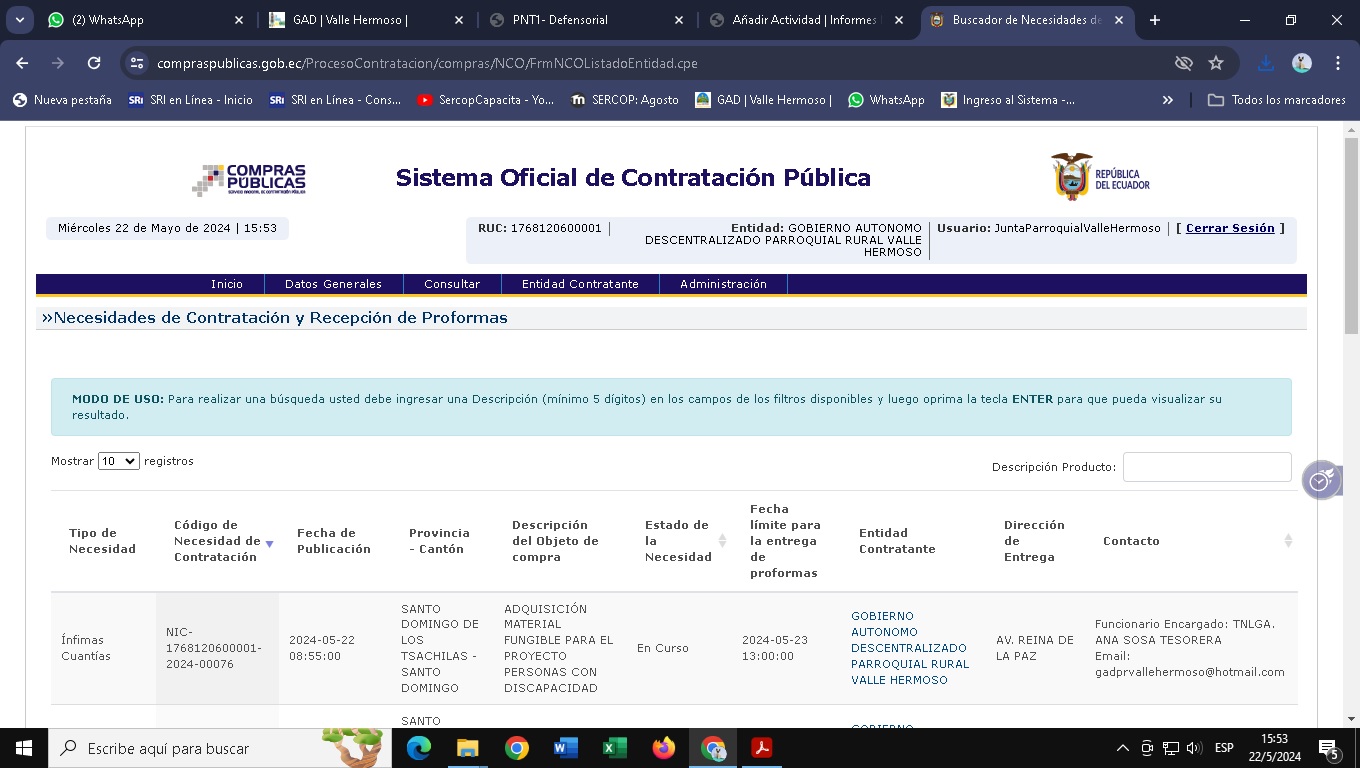The width and height of the screenshot is (1360, 768).
Task: Open GOBIERNO AUTONOMO DESCENTRALIZADO entity link
Action: (908, 648)
